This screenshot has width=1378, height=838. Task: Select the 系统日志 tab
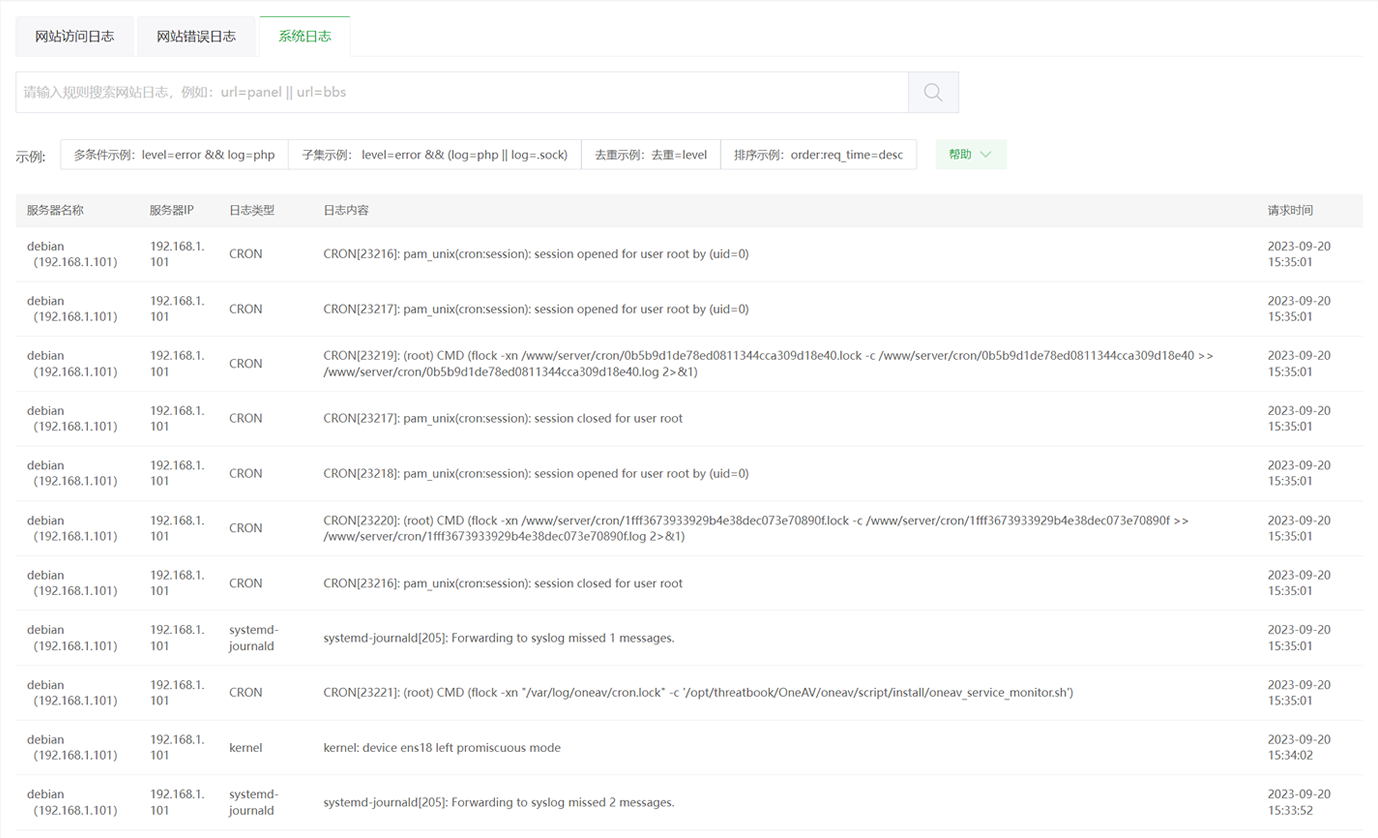click(305, 37)
